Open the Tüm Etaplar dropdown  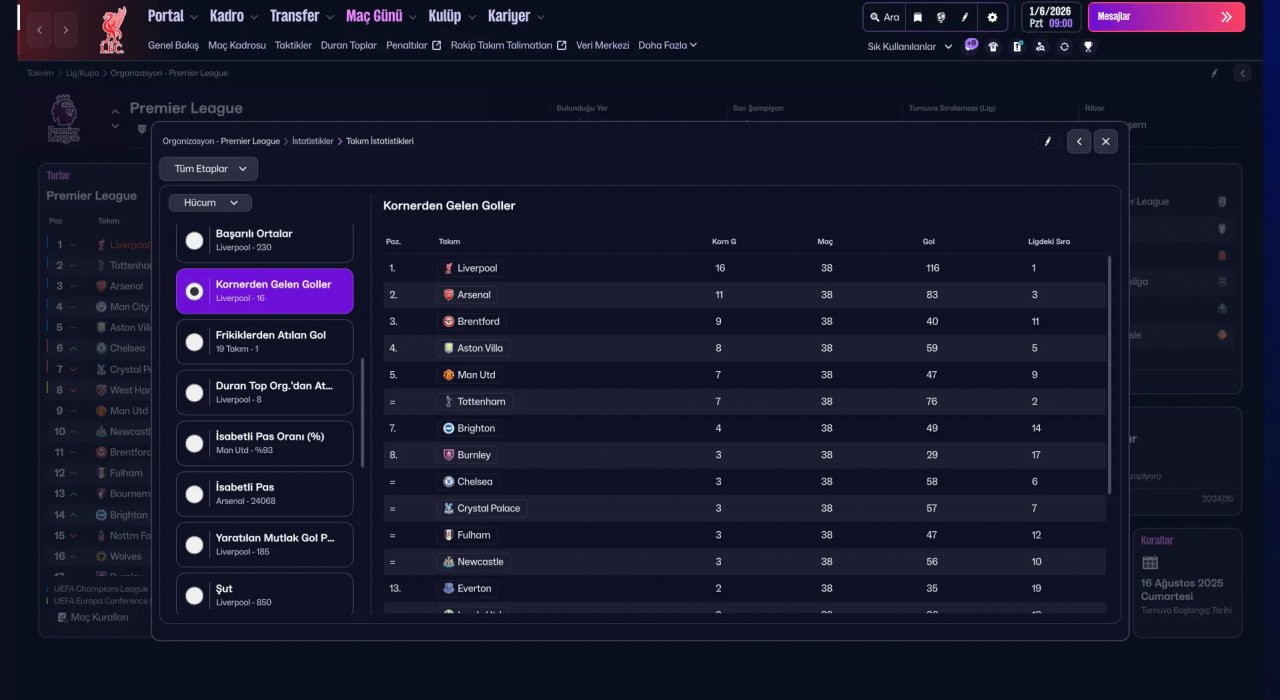208,169
